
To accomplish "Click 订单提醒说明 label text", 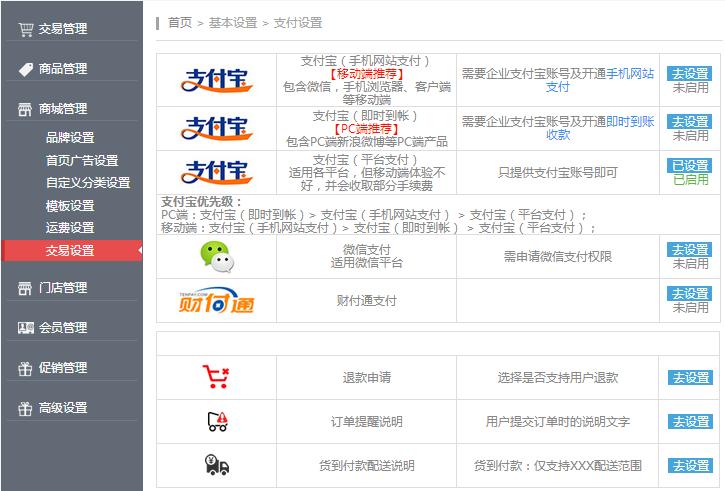I will pos(367,422).
